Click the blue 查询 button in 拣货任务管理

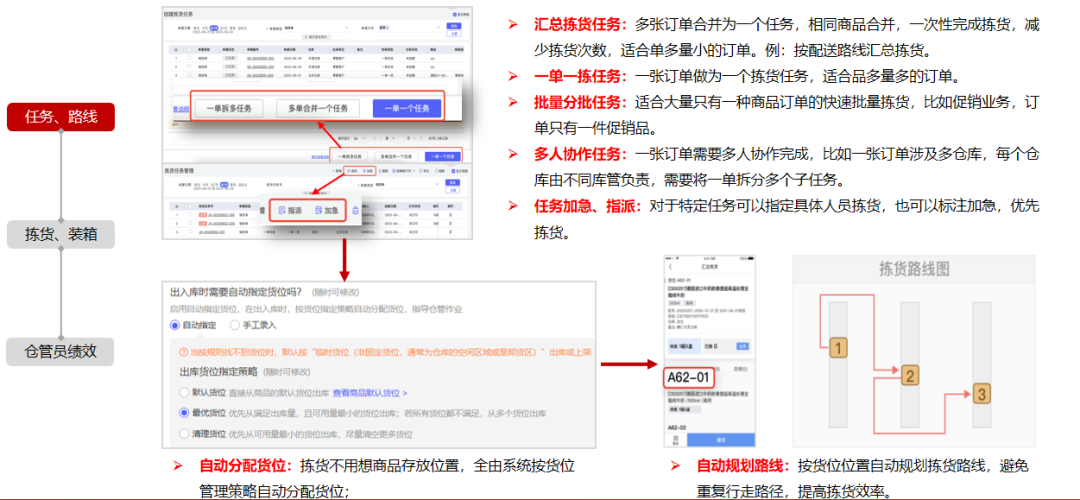(453, 183)
